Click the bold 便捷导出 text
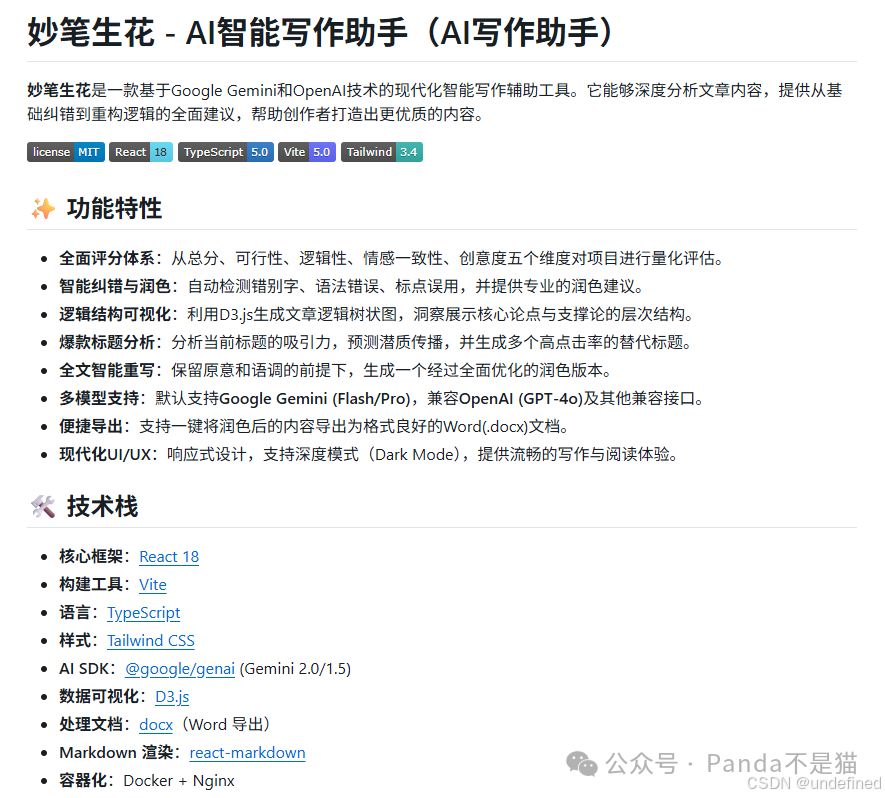The height and width of the screenshot is (798, 885). 91,427
